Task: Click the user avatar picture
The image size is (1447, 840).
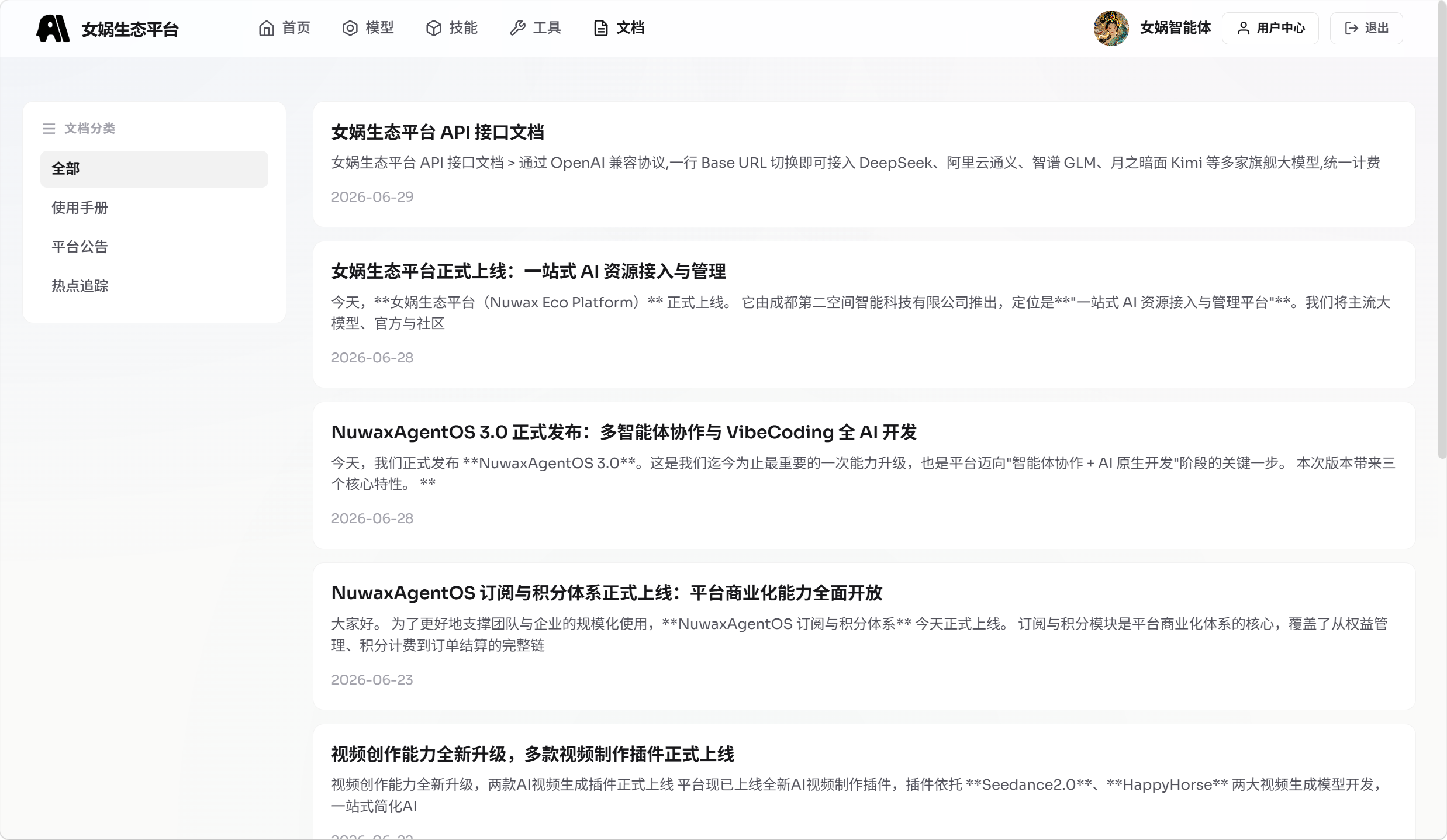Action: point(1111,28)
